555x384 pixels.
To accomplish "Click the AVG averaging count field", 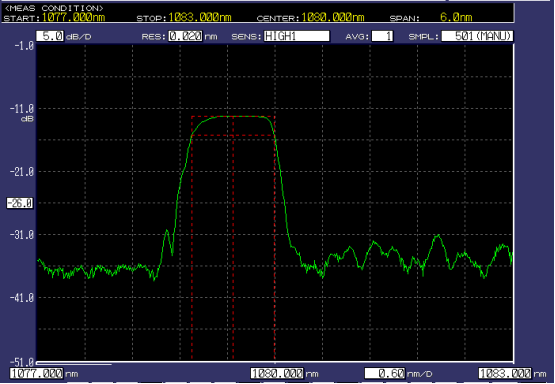I will pos(382,36).
